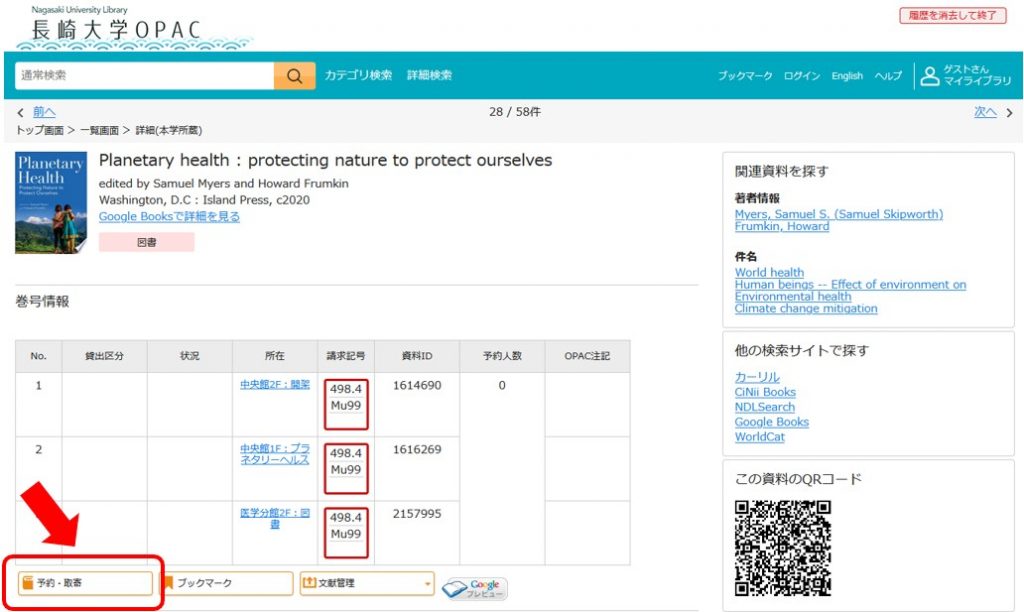Switch language via the English link
The image size is (1024, 612).
click(846, 76)
